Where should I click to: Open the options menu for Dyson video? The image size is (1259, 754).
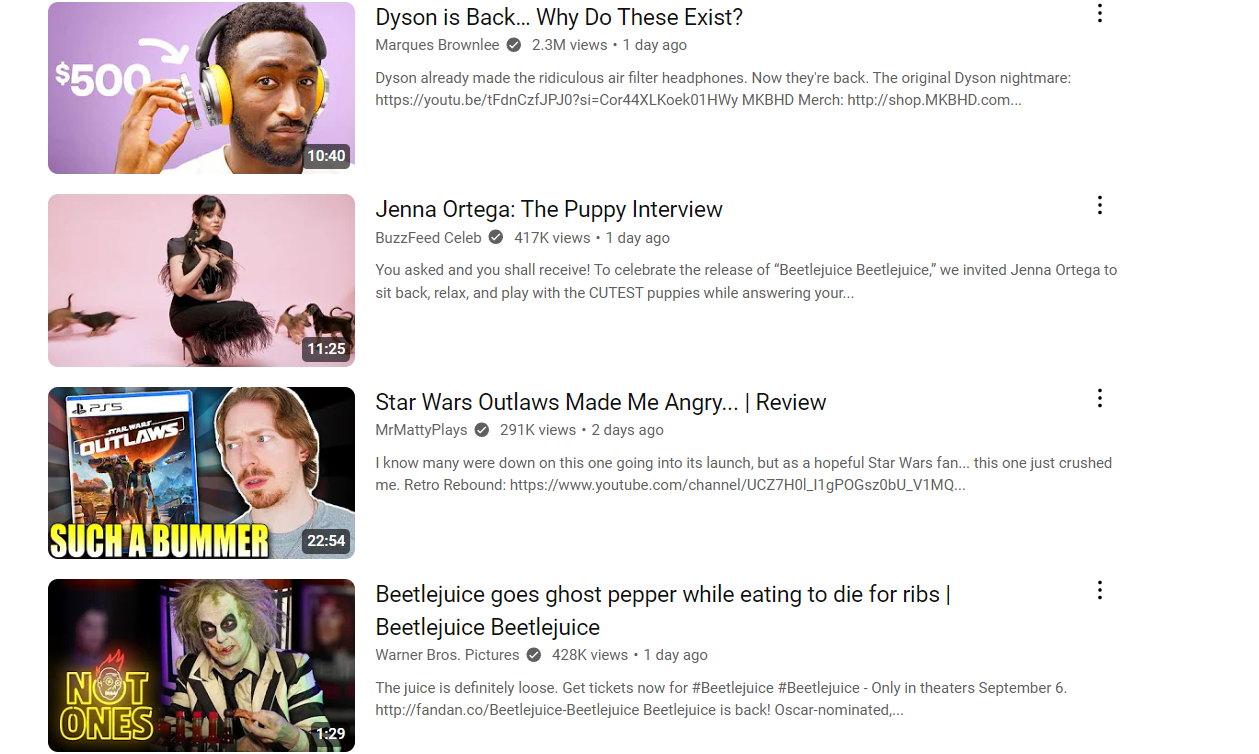pyautogui.click(x=1100, y=13)
